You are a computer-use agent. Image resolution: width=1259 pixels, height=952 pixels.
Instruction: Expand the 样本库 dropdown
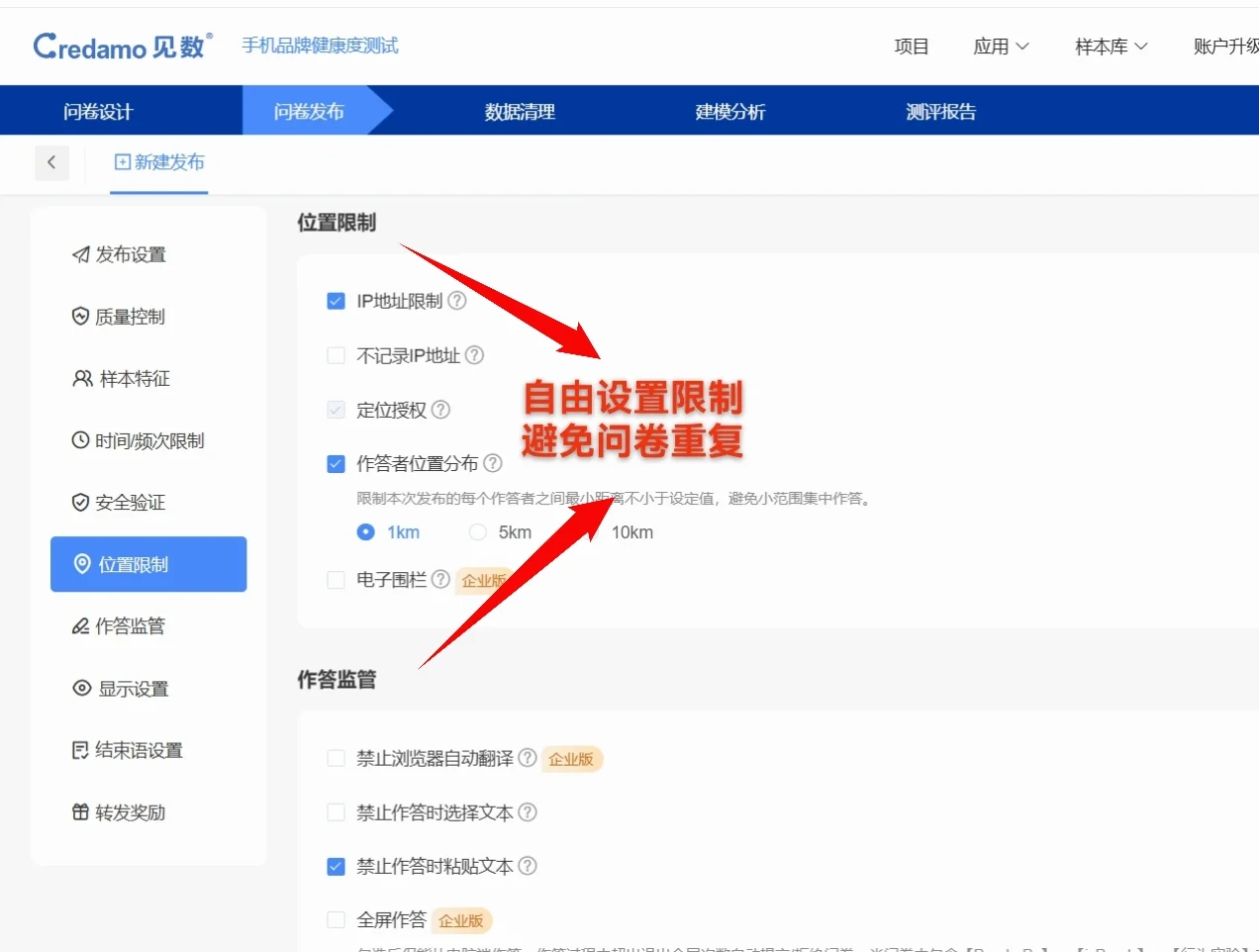tap(1111, 47)
